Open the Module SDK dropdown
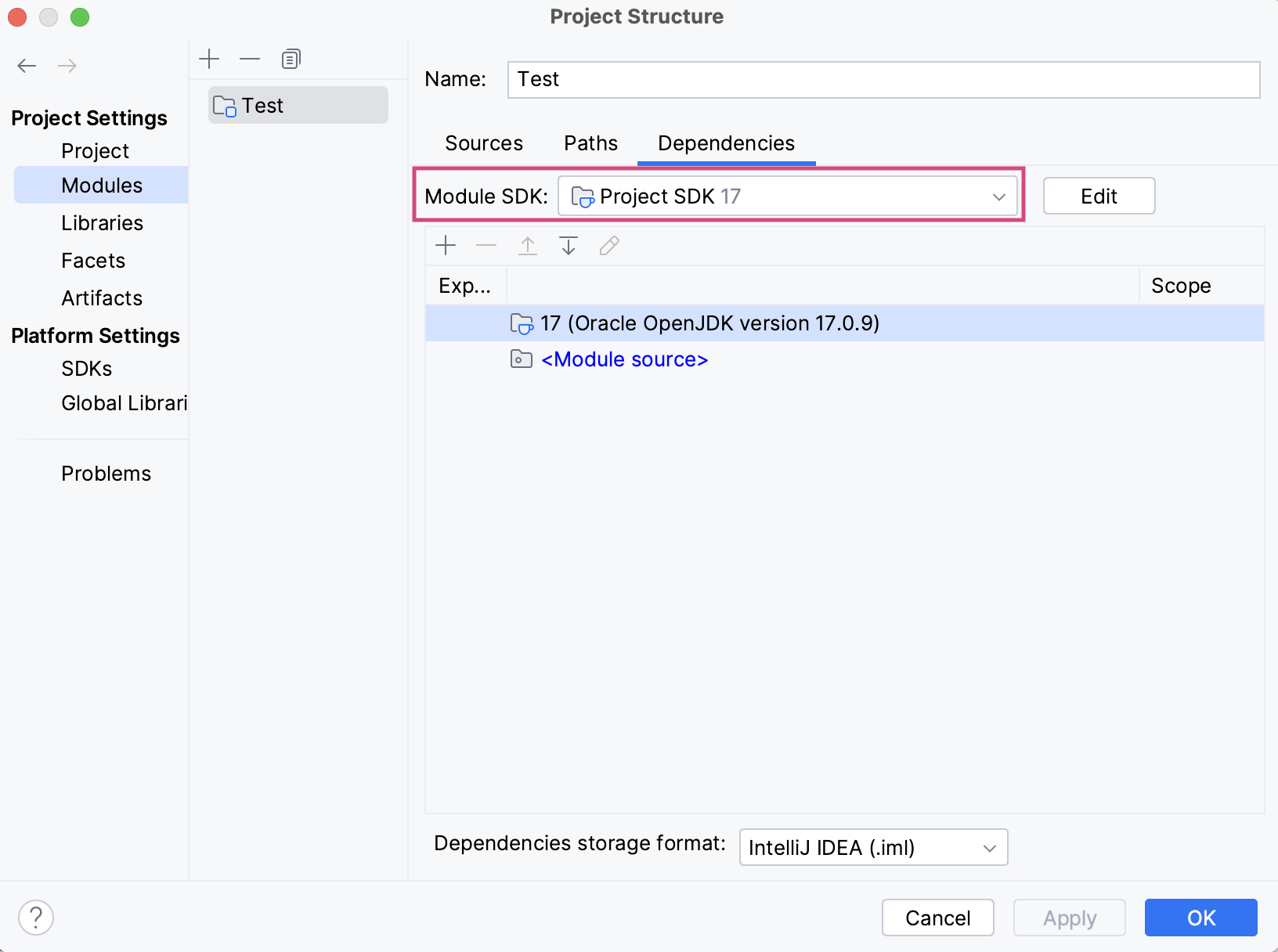The width and height of the screenshot is (1278, 952). coord(788,196)
